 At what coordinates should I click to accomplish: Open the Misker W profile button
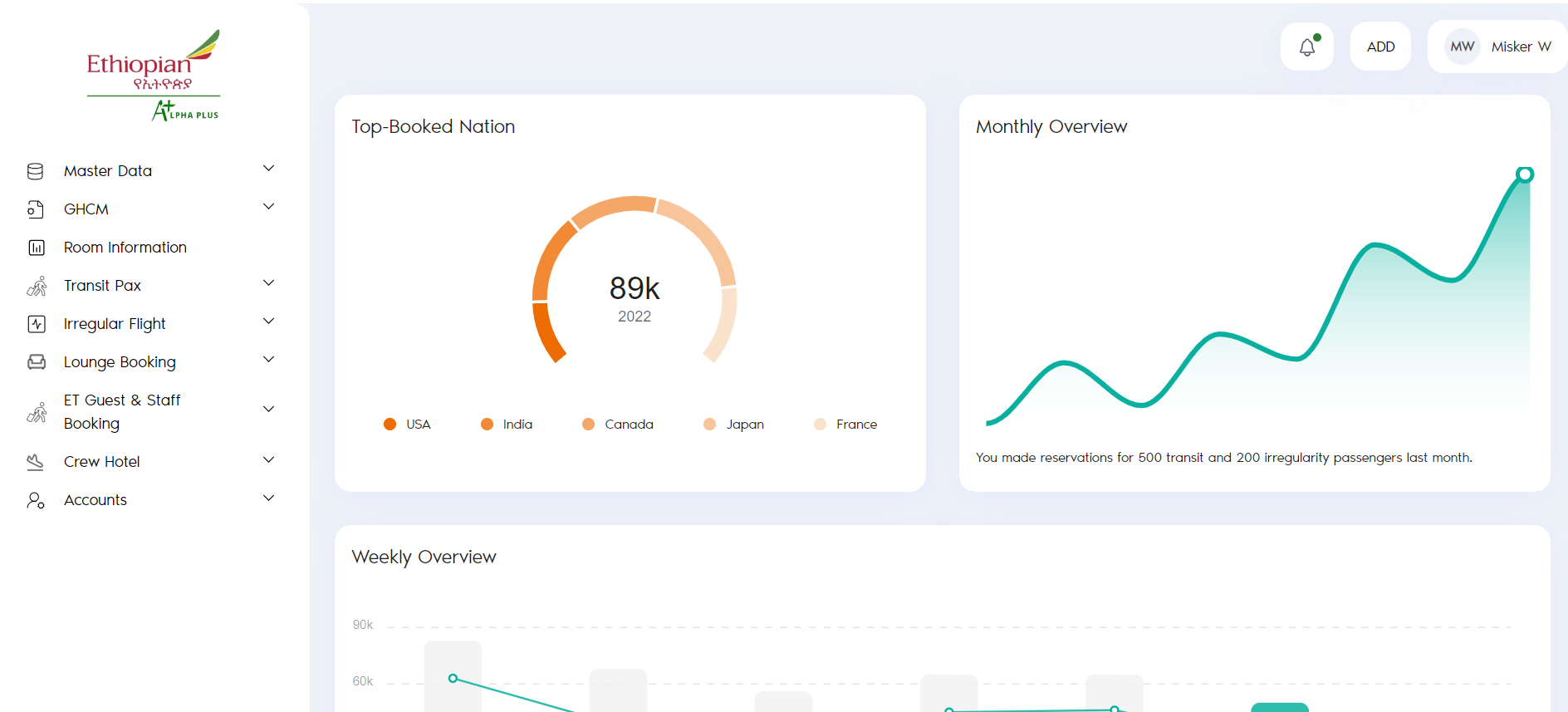tap(1497, 47)
